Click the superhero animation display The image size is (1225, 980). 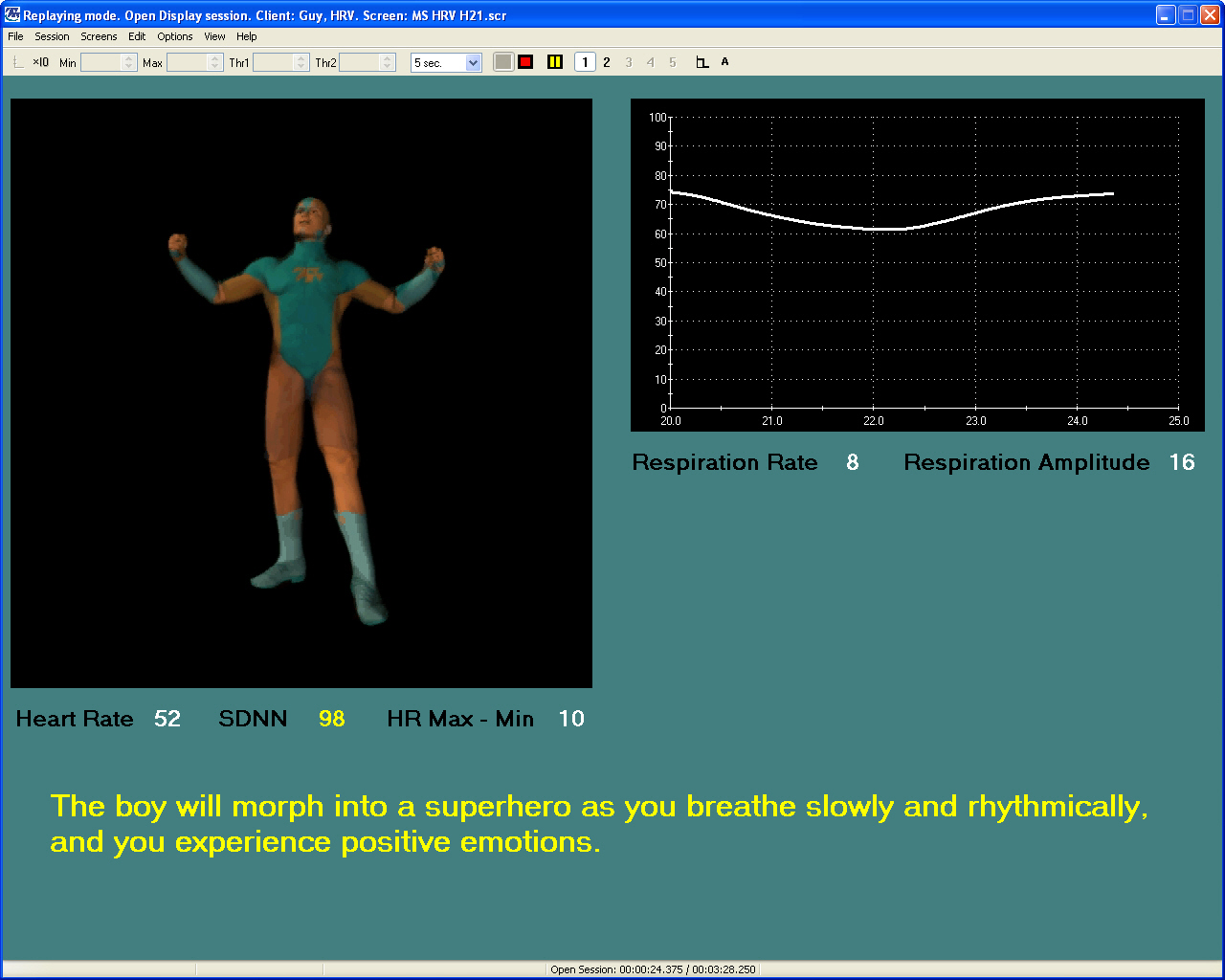tap(301, 392)
